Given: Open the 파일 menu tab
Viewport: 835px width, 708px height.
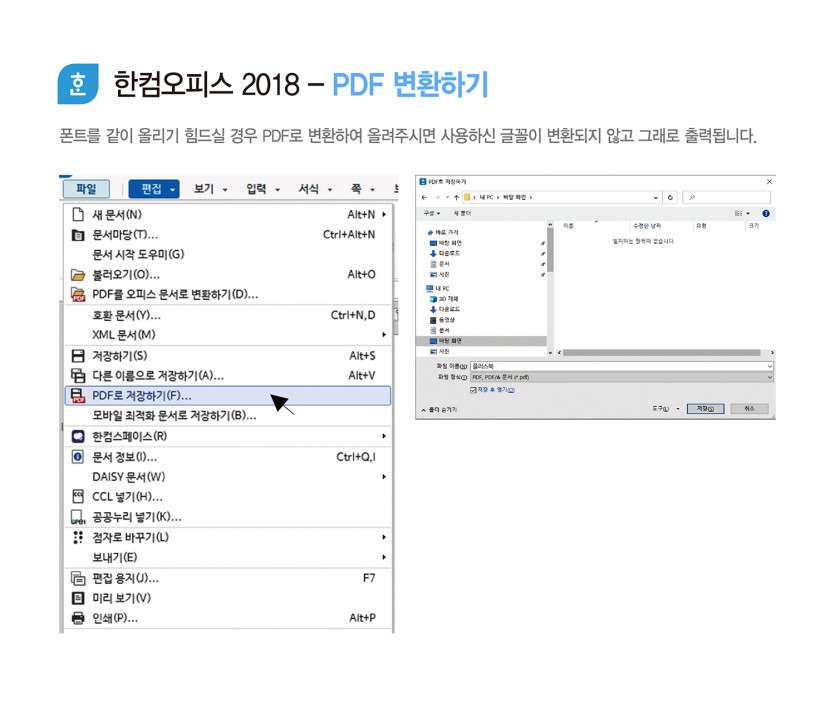Looking at the screenshot, I should click(86, 188).
